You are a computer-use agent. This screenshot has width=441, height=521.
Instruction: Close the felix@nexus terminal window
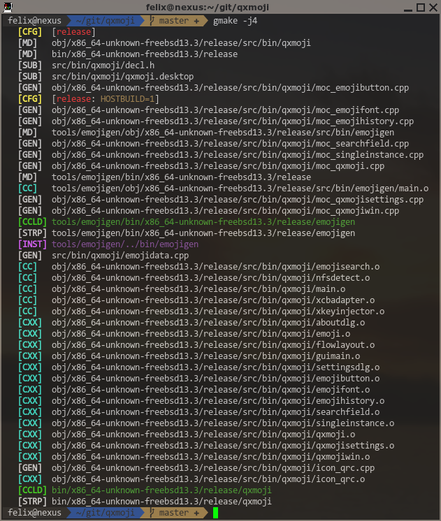(433, 7)
